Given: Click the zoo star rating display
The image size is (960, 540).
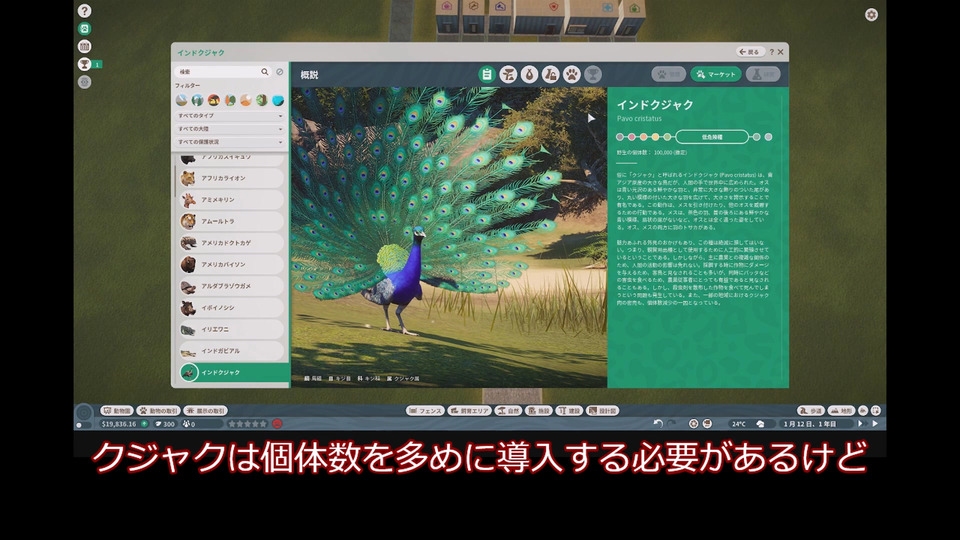Looking at the screenshot, I should tap(247, 424).
